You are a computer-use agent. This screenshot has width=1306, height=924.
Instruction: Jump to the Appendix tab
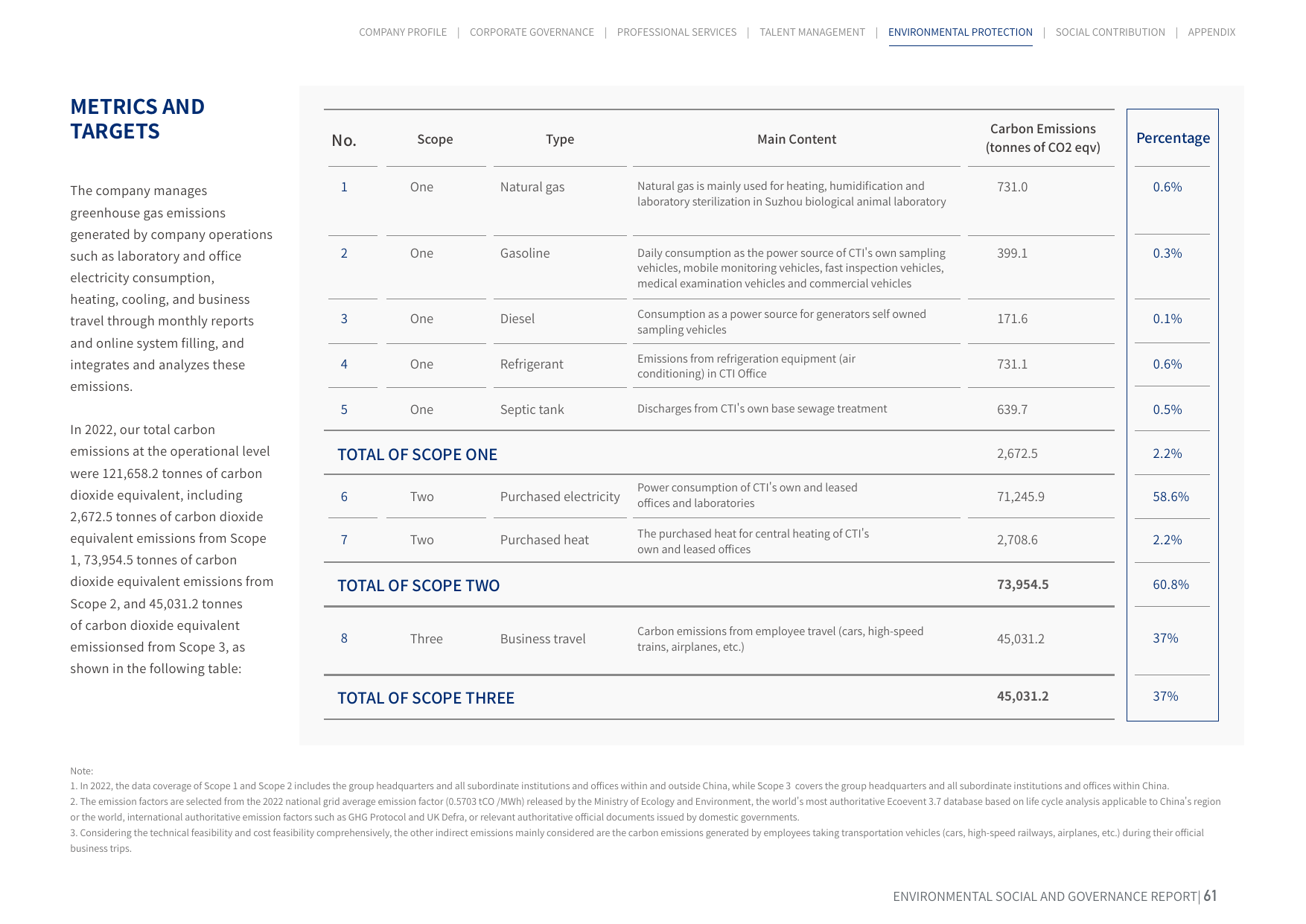(x=1211, y=32)
